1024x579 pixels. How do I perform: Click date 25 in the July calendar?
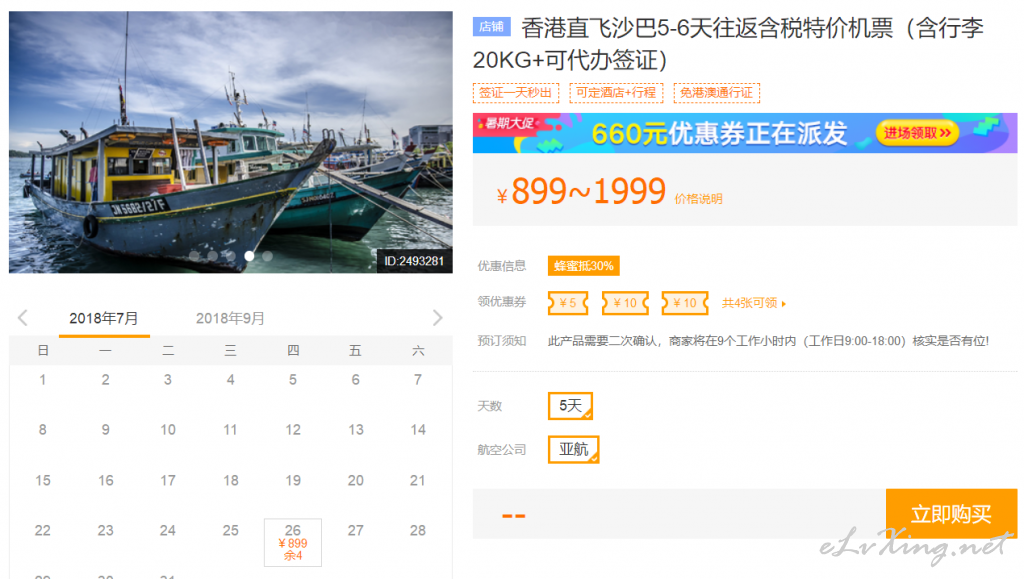tap(231, 531)
